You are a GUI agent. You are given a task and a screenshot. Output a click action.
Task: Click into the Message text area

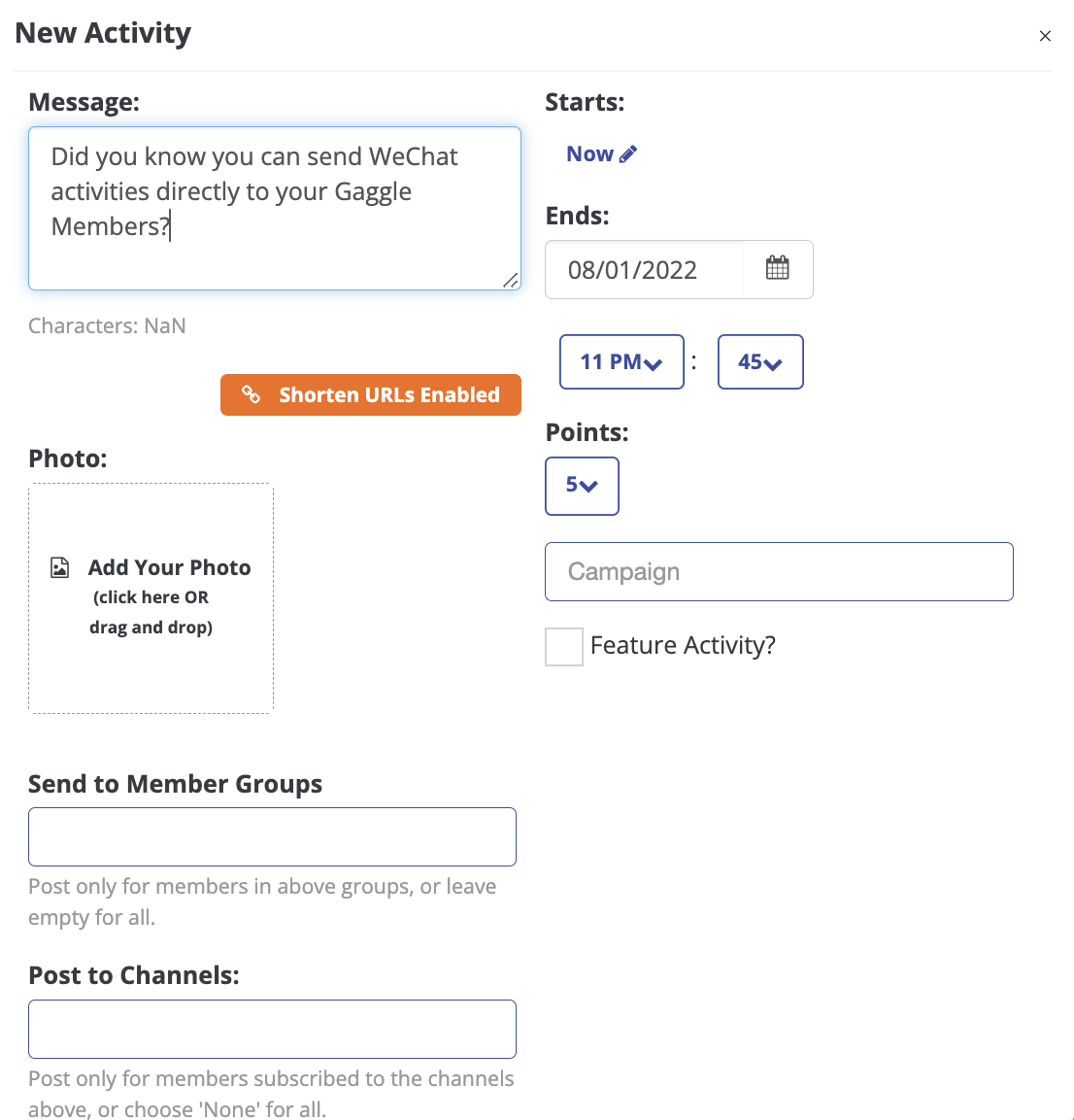(x=275, y=209)
